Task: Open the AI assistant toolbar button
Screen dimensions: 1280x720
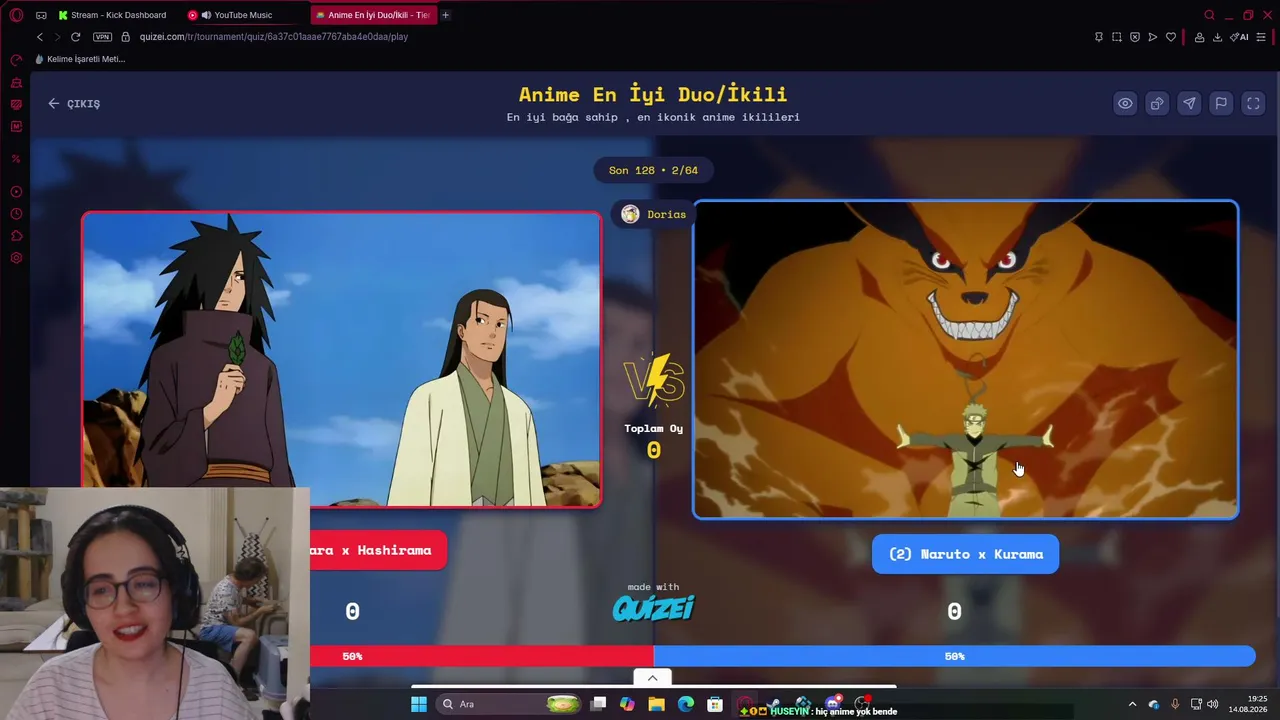Action: coord(1240,37)
